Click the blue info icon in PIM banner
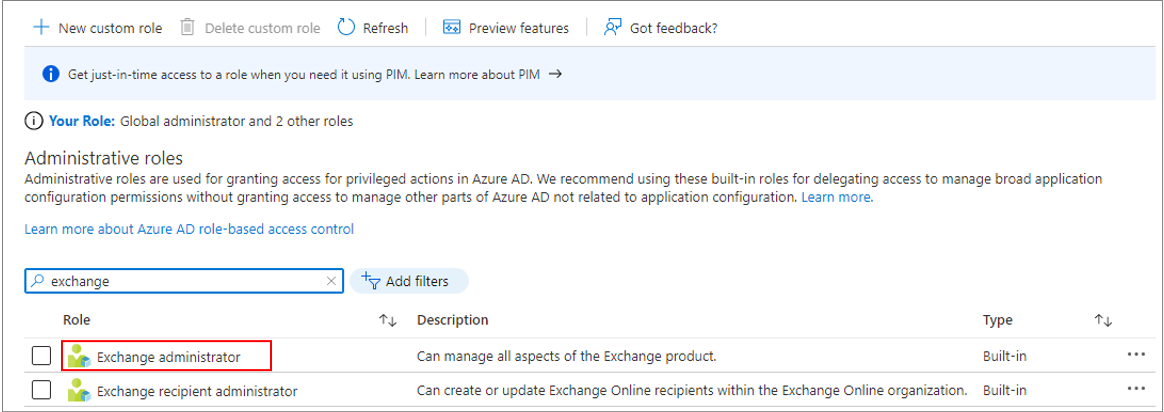Screen dimensions: 1164x412 tap(50, 74)
